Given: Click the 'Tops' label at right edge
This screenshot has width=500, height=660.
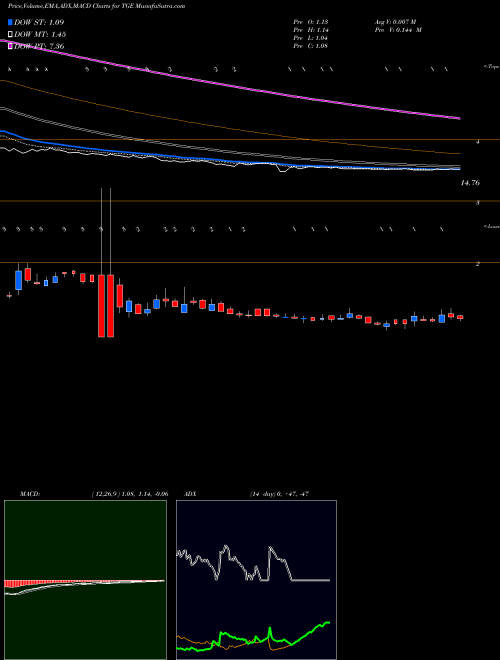Looking at the screenshot, I should (x=491, y=67).
